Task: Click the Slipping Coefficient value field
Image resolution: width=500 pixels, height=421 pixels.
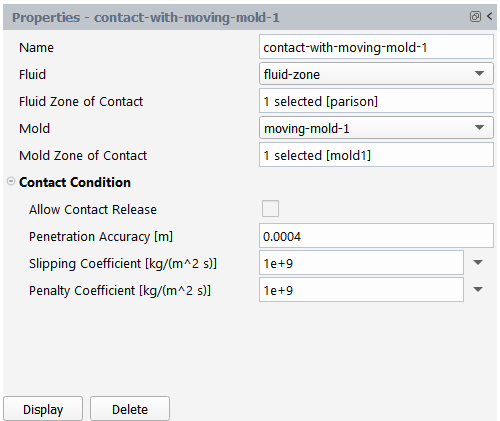Action: [361, 263]
